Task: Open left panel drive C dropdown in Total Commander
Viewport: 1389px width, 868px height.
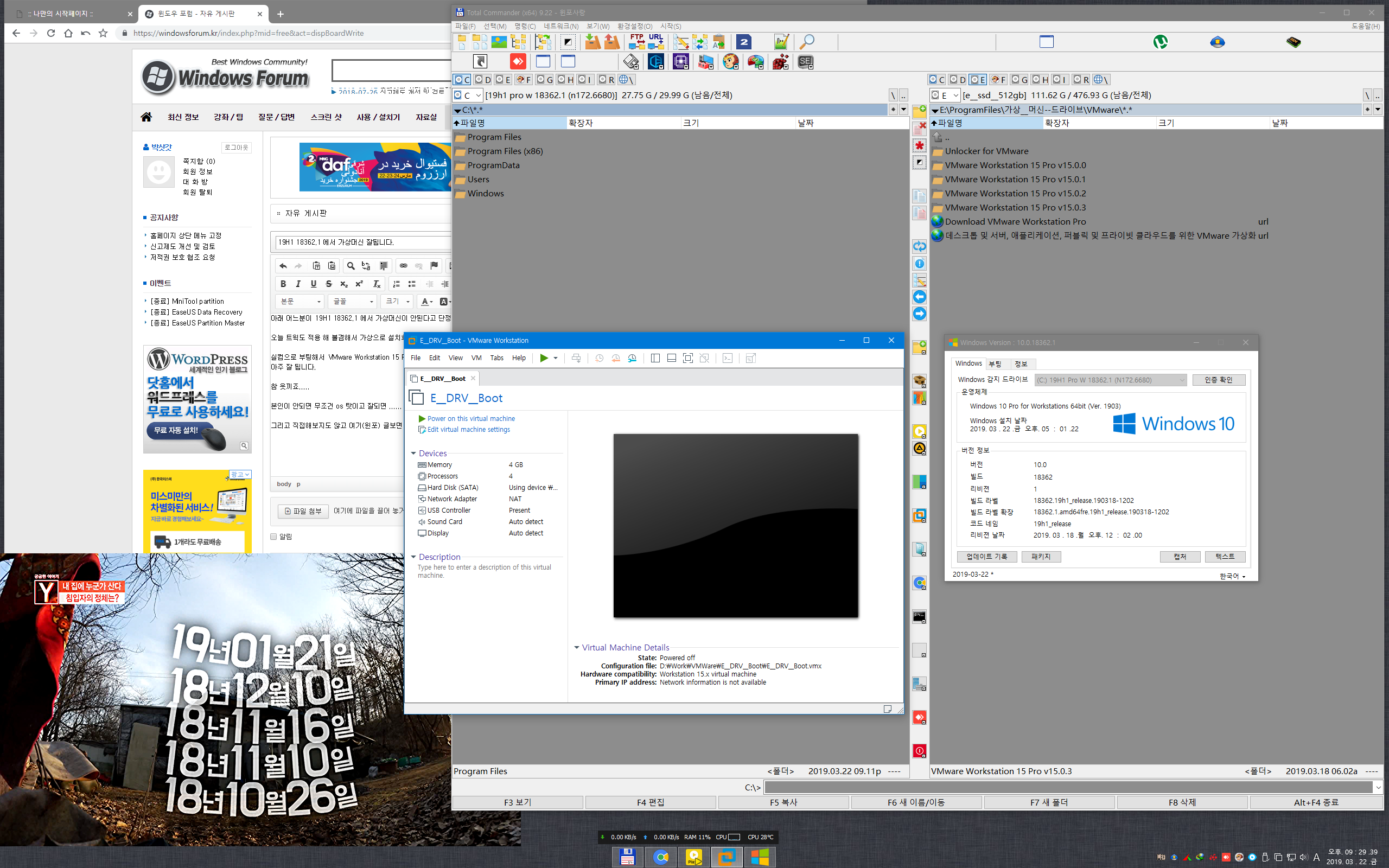Action: 468,95
